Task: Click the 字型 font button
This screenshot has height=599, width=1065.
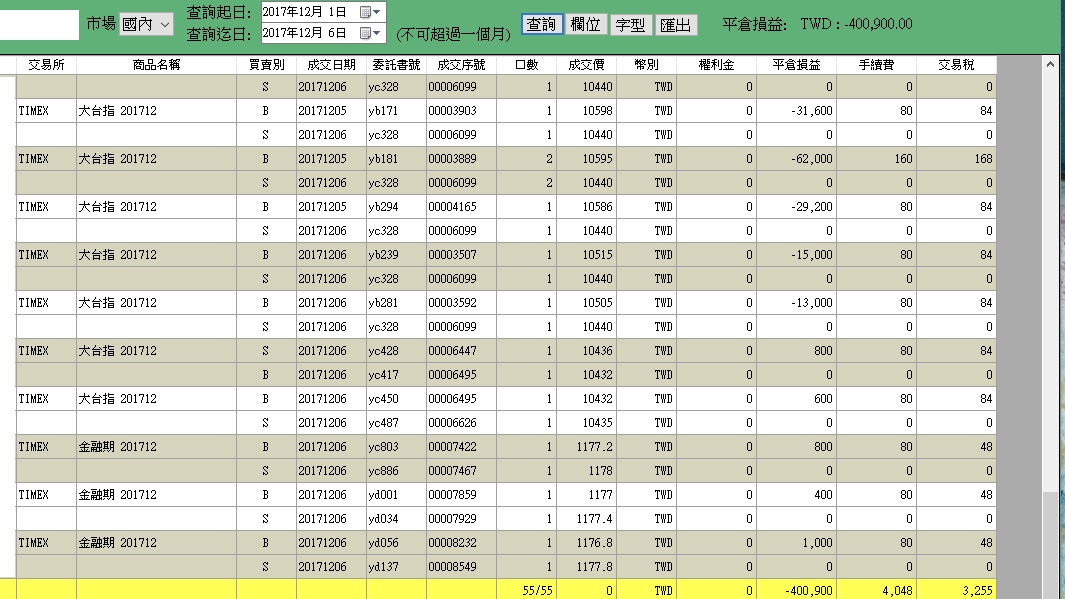Action: tap(630, 25)
